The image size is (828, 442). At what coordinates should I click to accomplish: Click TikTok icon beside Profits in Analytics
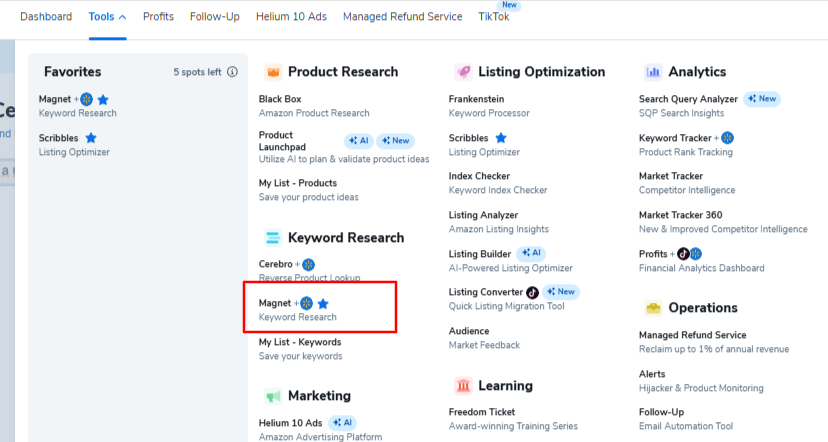(x=683, y=254)
